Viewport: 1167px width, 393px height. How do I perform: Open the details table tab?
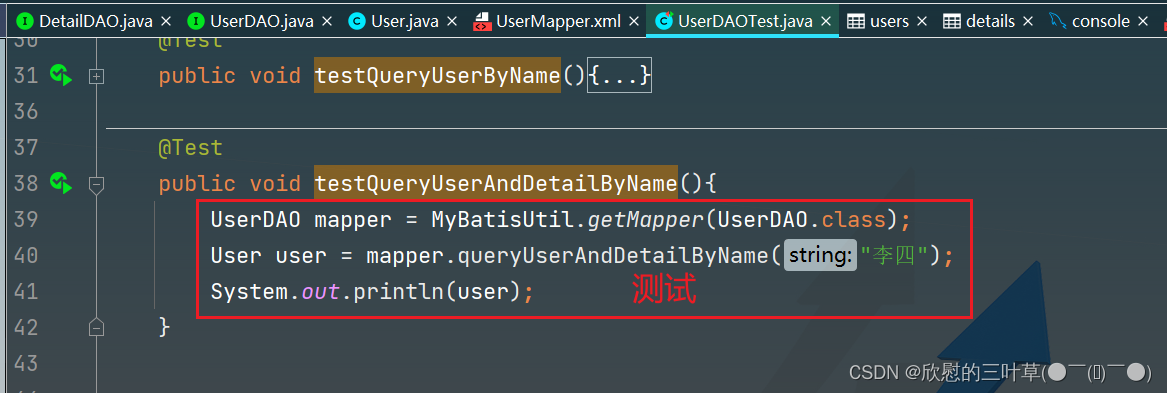990,22
